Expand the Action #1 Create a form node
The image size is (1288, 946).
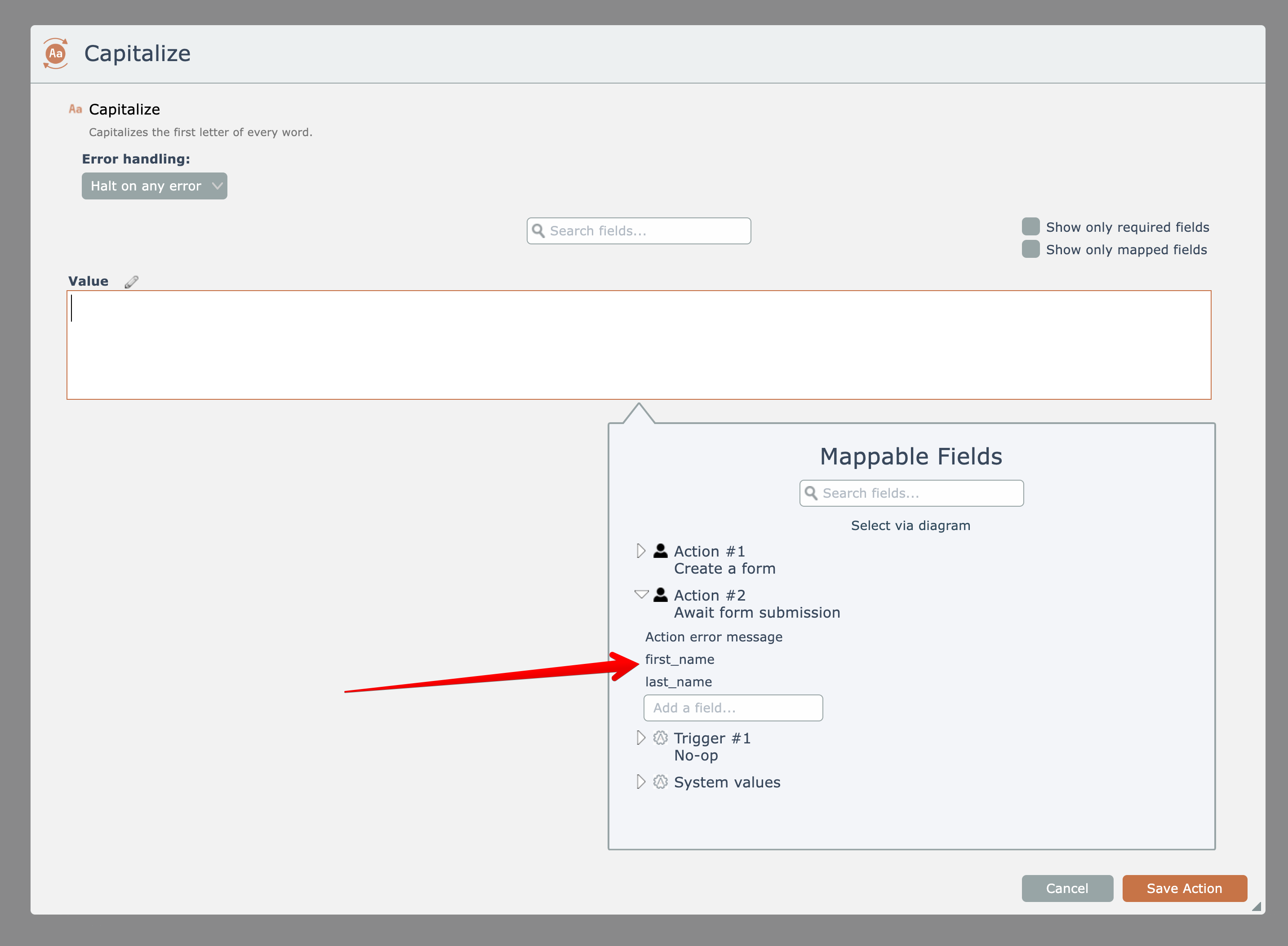640,551
